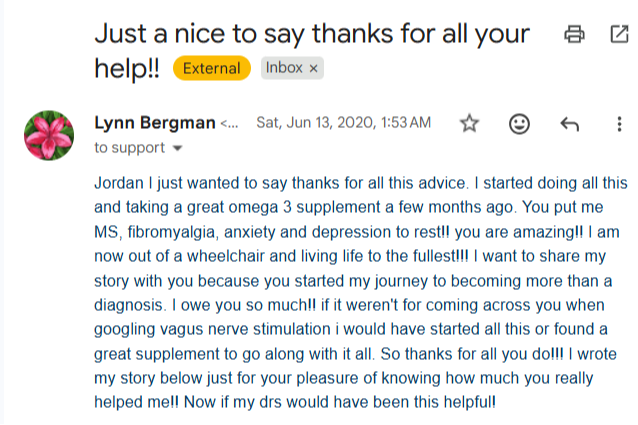
Task: Open the email in a new window
Action: point(619,34)
